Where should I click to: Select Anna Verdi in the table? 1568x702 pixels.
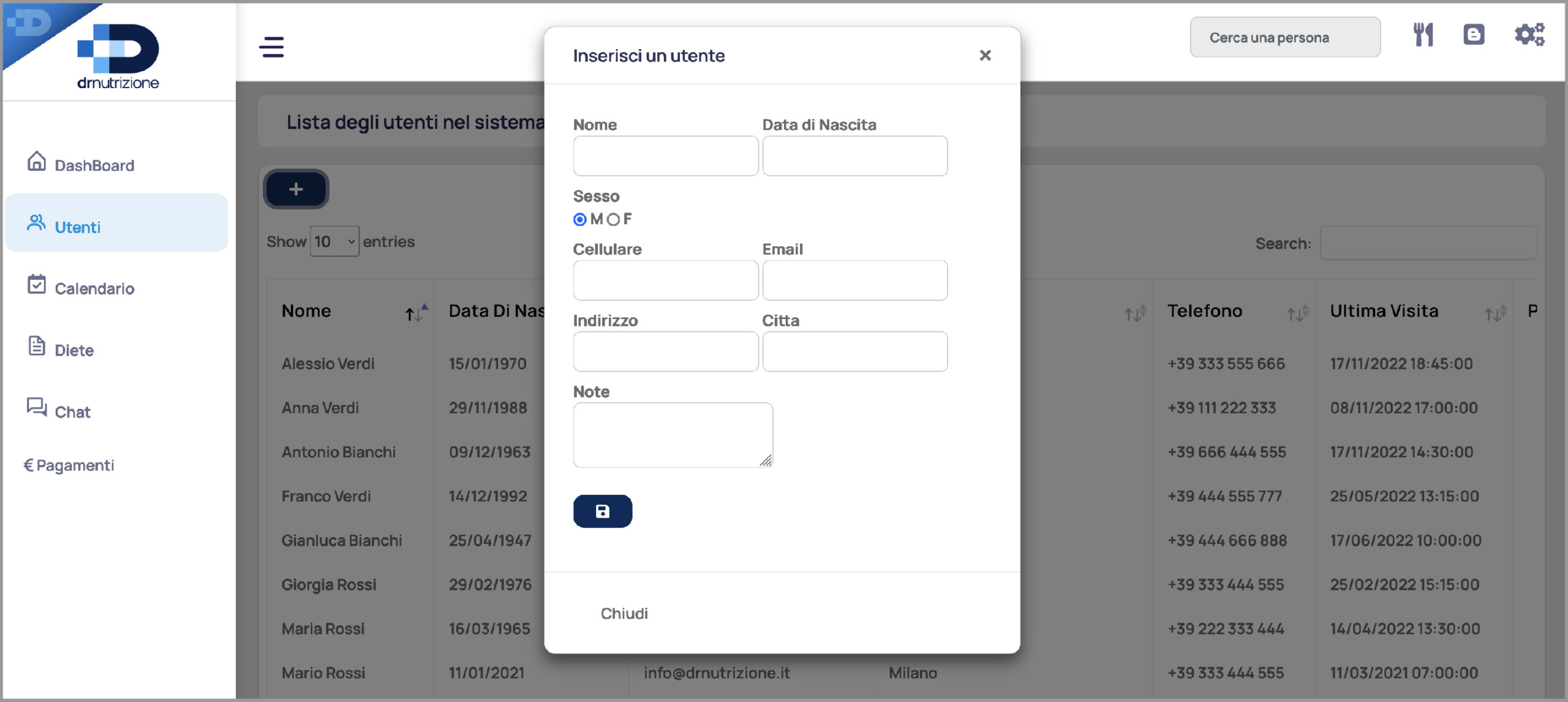pyautogui.click(x=320, y=408)
